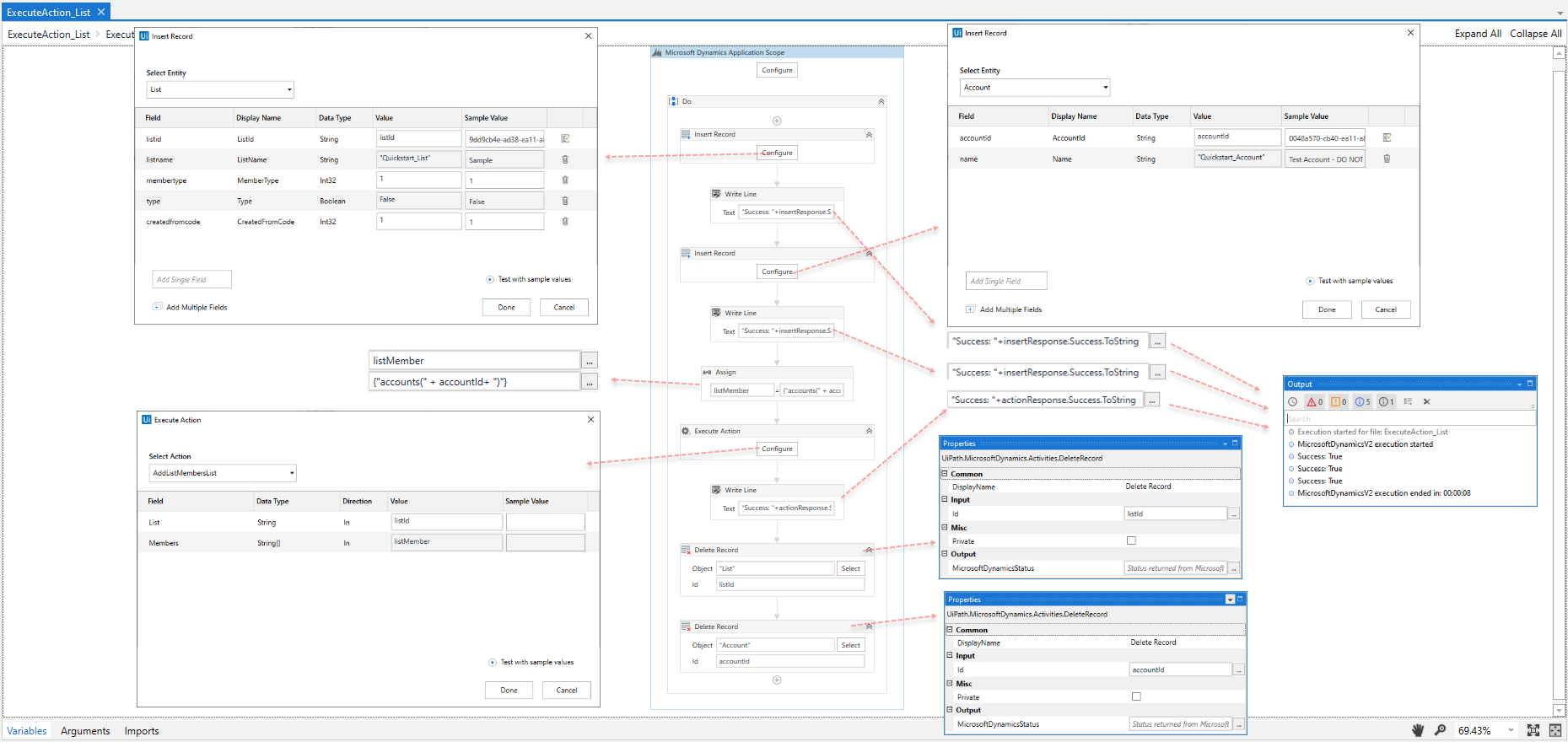Check Private box in upper Properties panel
This screenshot has height=742, width=1568.
[1131, 540]
